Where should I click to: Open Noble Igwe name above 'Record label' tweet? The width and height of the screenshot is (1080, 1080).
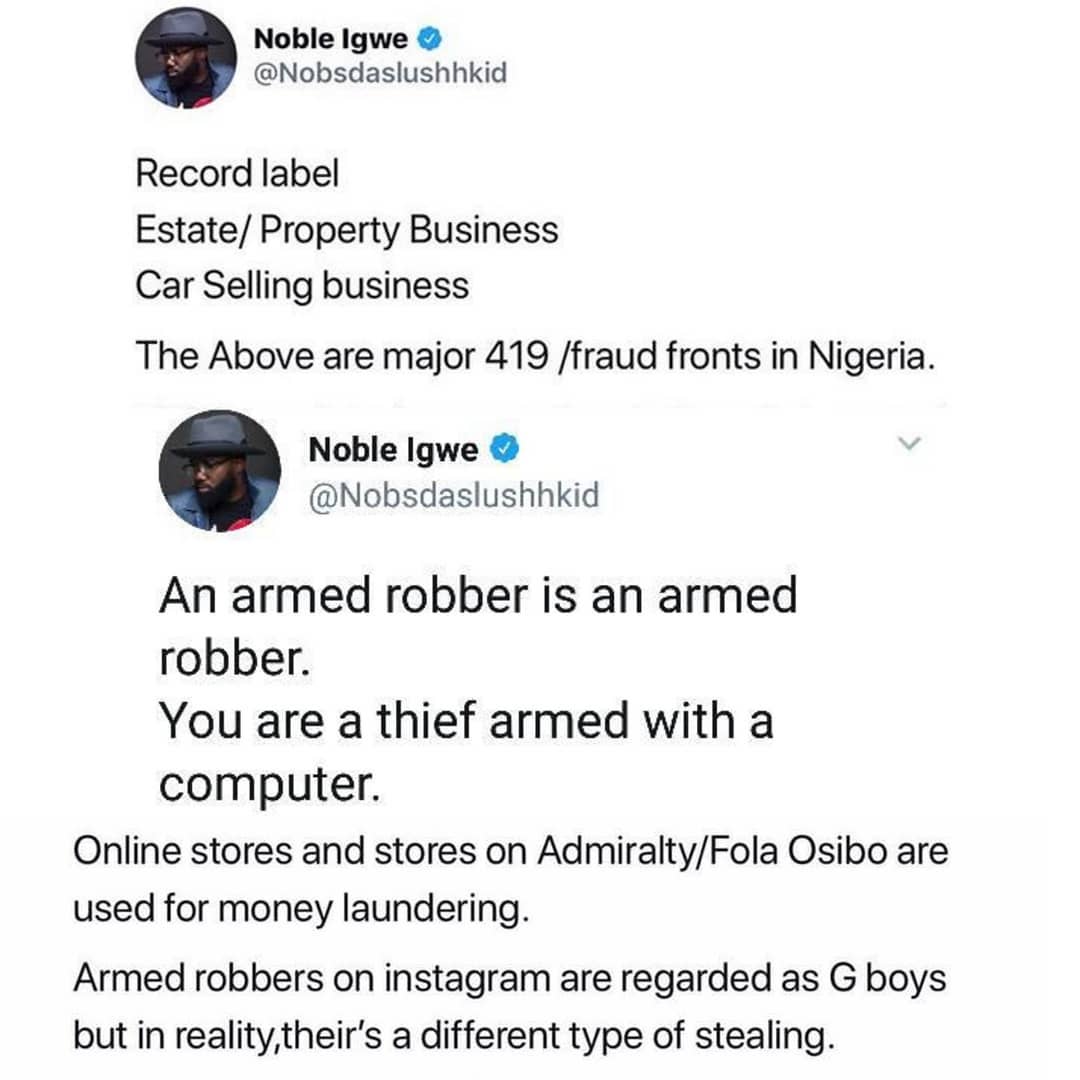(x=331, y=39)
